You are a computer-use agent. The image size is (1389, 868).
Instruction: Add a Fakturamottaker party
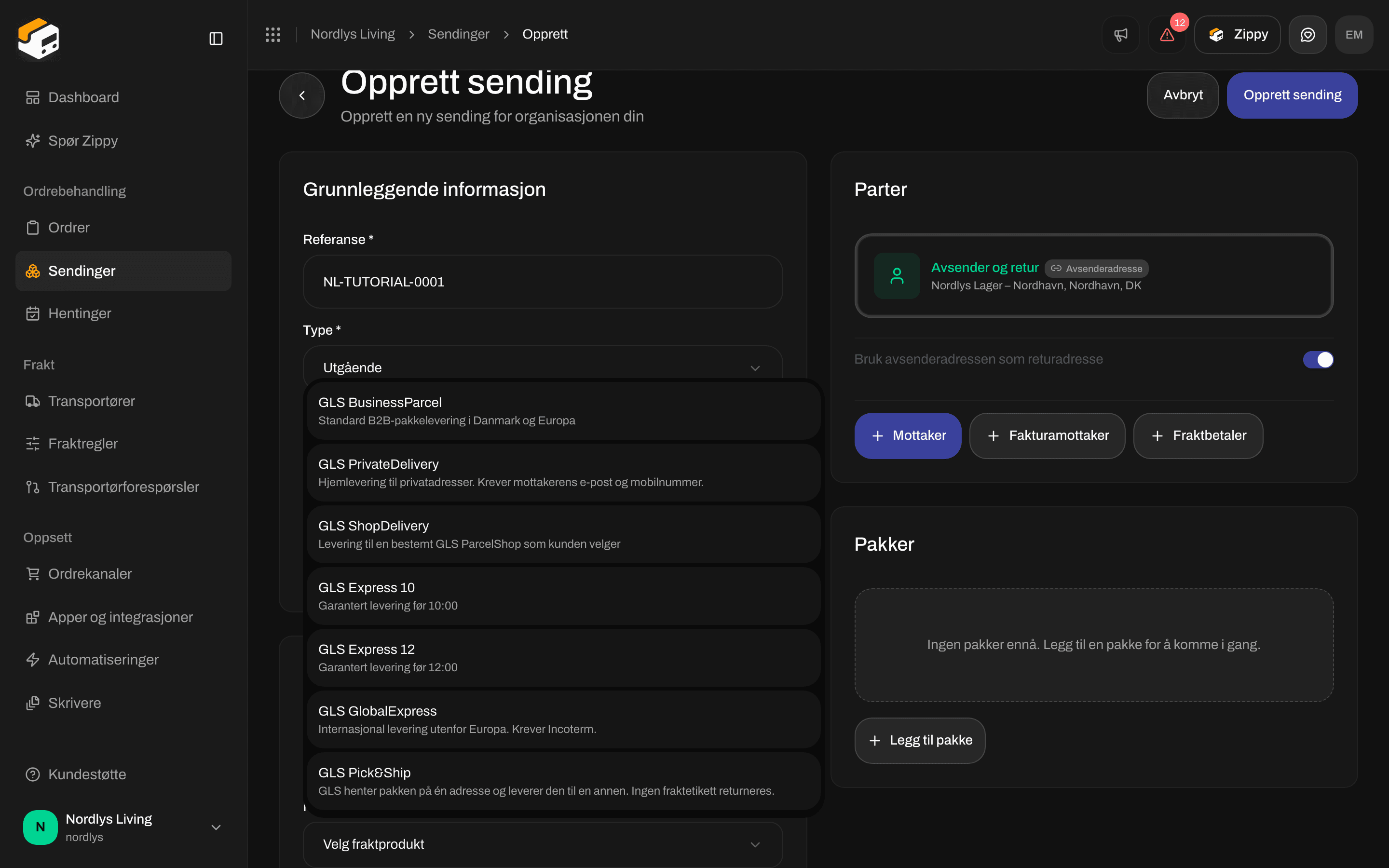click(x=1047, y=436)
